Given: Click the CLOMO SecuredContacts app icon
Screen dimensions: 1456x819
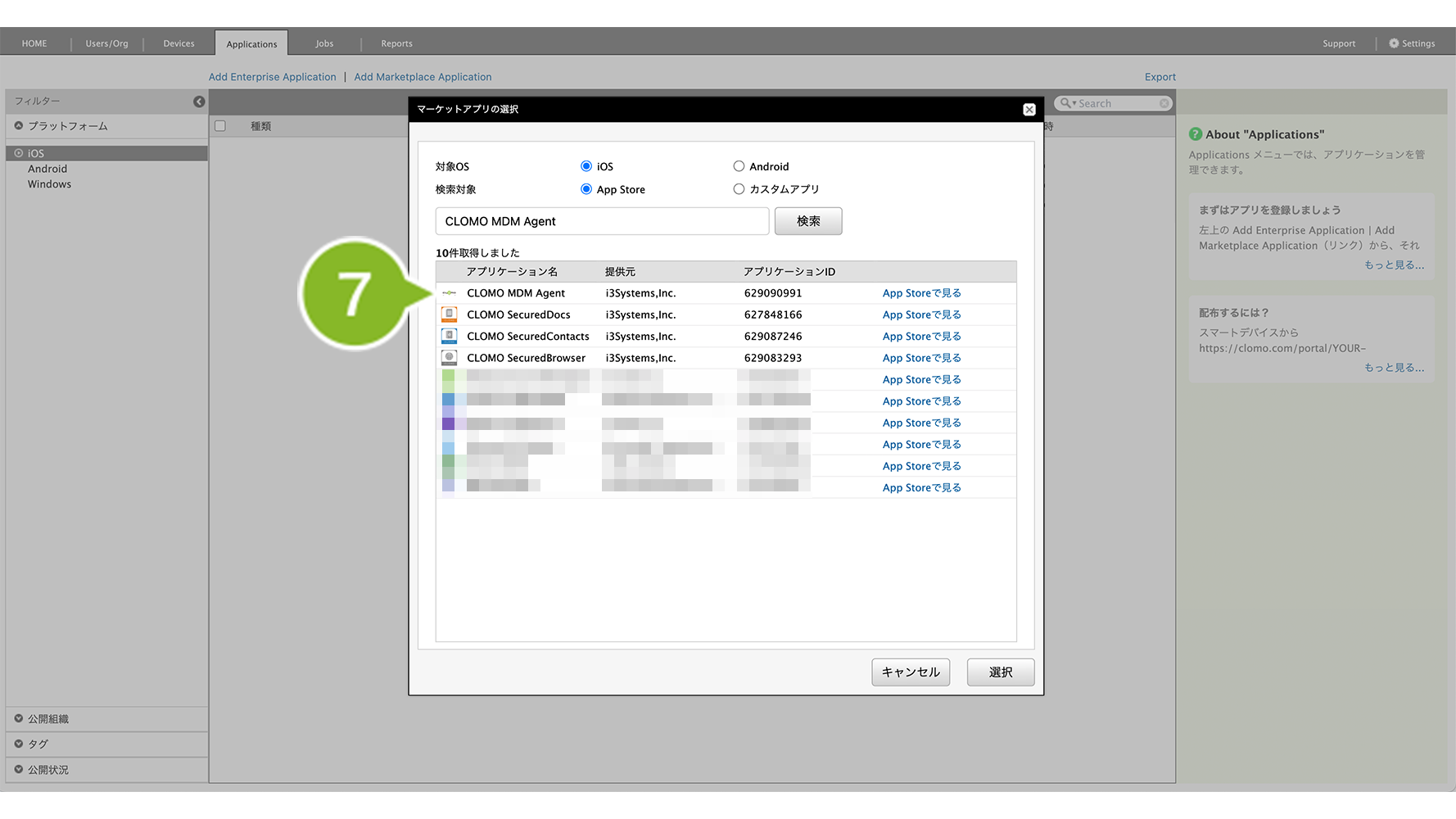Looking at the screenshot, I should coord(449,337).
